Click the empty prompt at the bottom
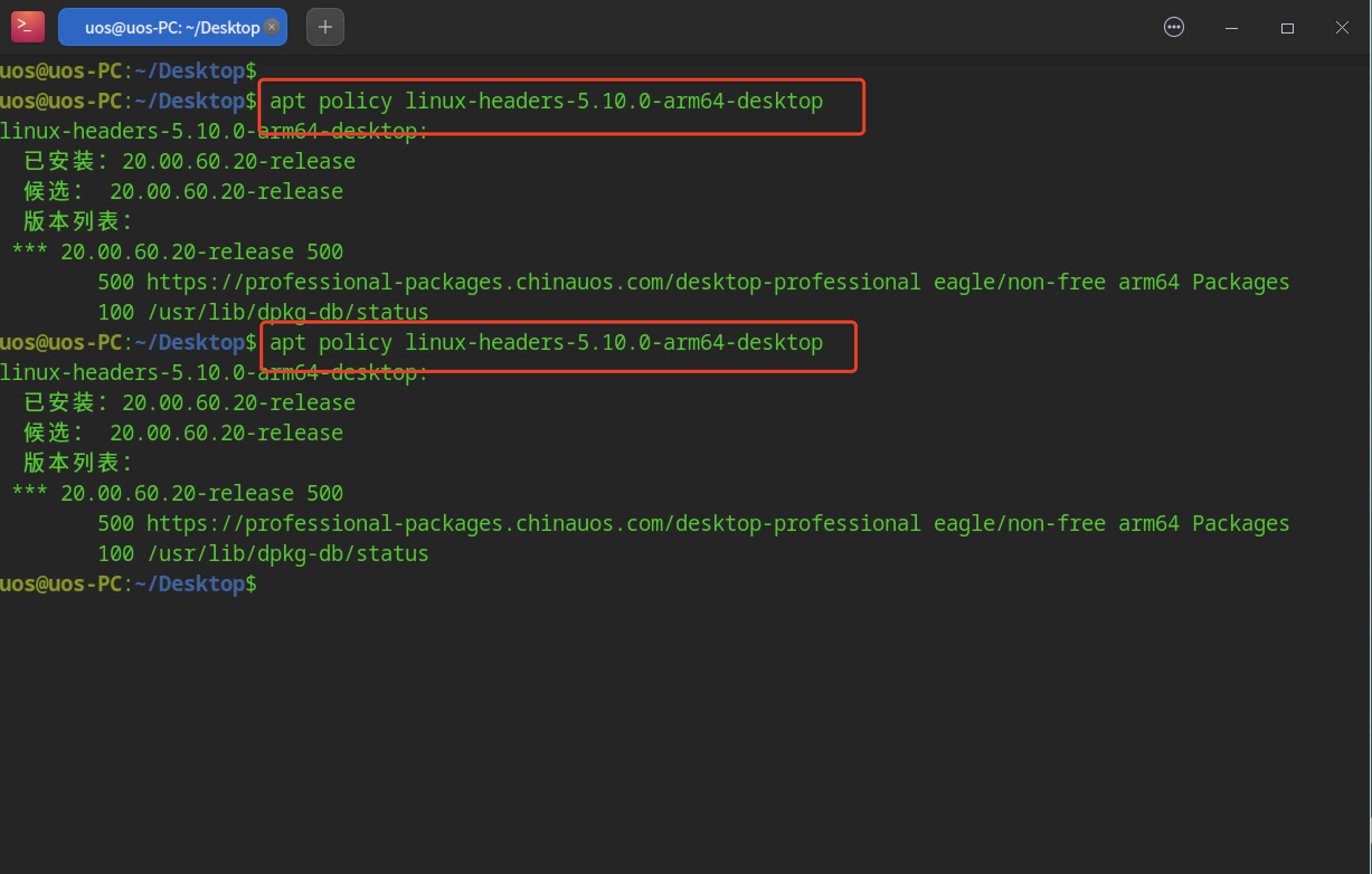 pos(128,584)
